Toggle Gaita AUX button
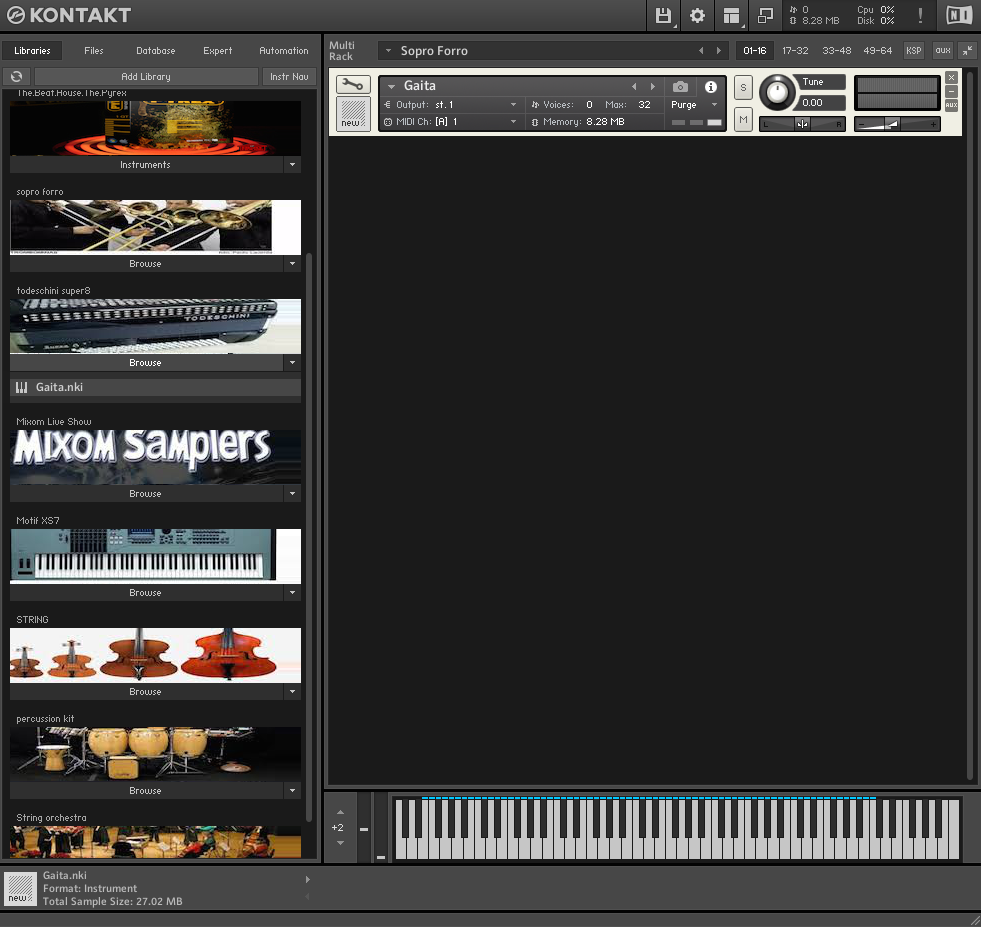The image size is (981, 927). point(951,105)
